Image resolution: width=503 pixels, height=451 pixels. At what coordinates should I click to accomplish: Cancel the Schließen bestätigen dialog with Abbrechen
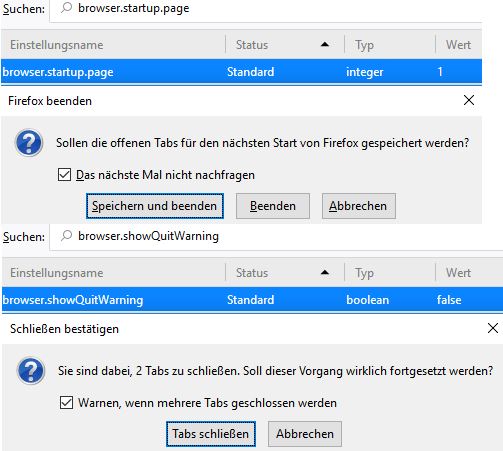coord(305,434)
